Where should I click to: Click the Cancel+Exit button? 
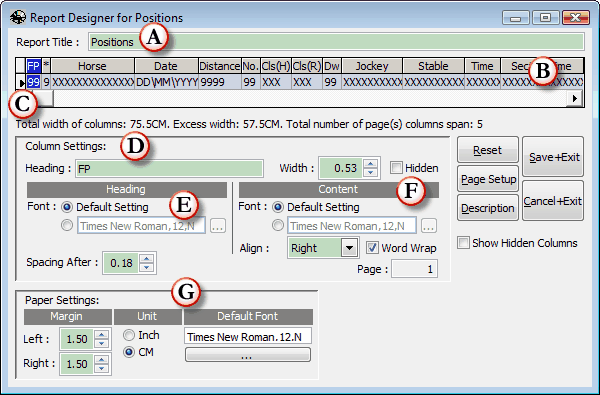point(553,201)
